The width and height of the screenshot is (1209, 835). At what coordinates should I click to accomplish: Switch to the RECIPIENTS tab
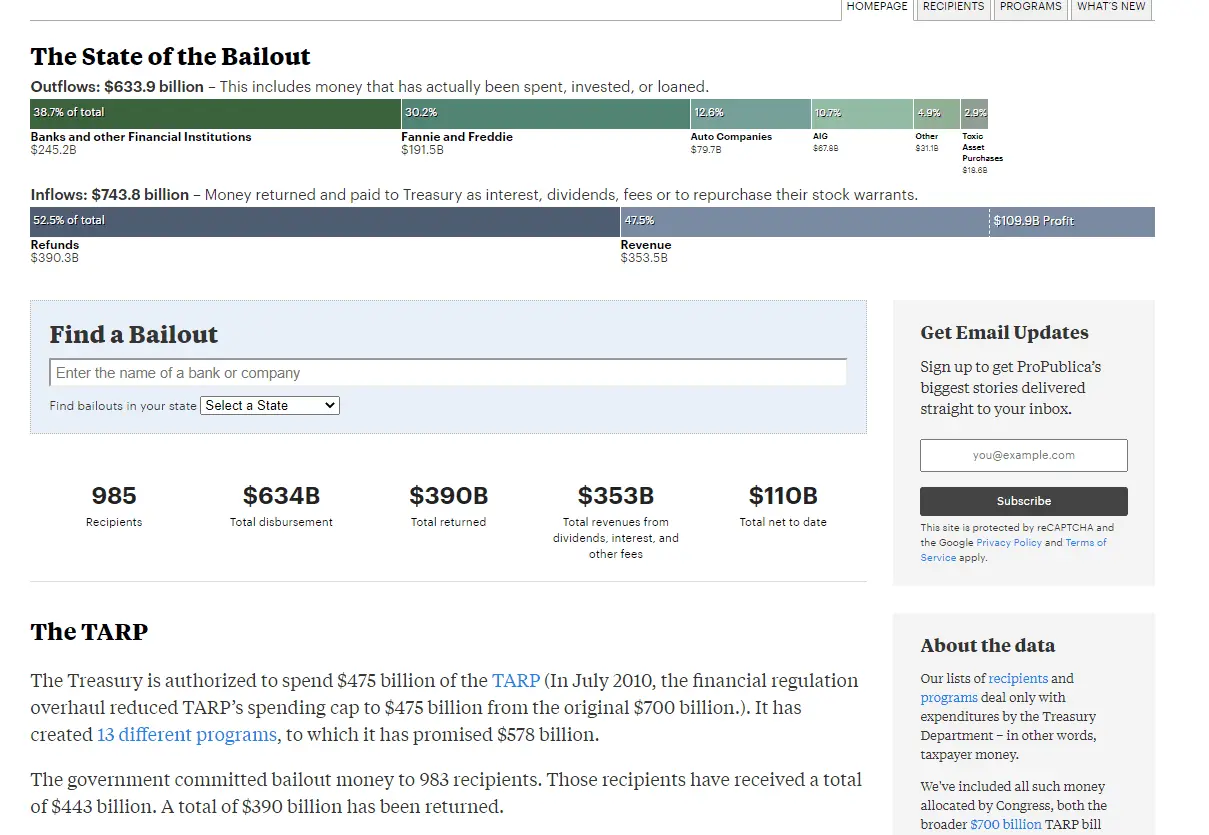pyautogui.click(x=953, y=7)
